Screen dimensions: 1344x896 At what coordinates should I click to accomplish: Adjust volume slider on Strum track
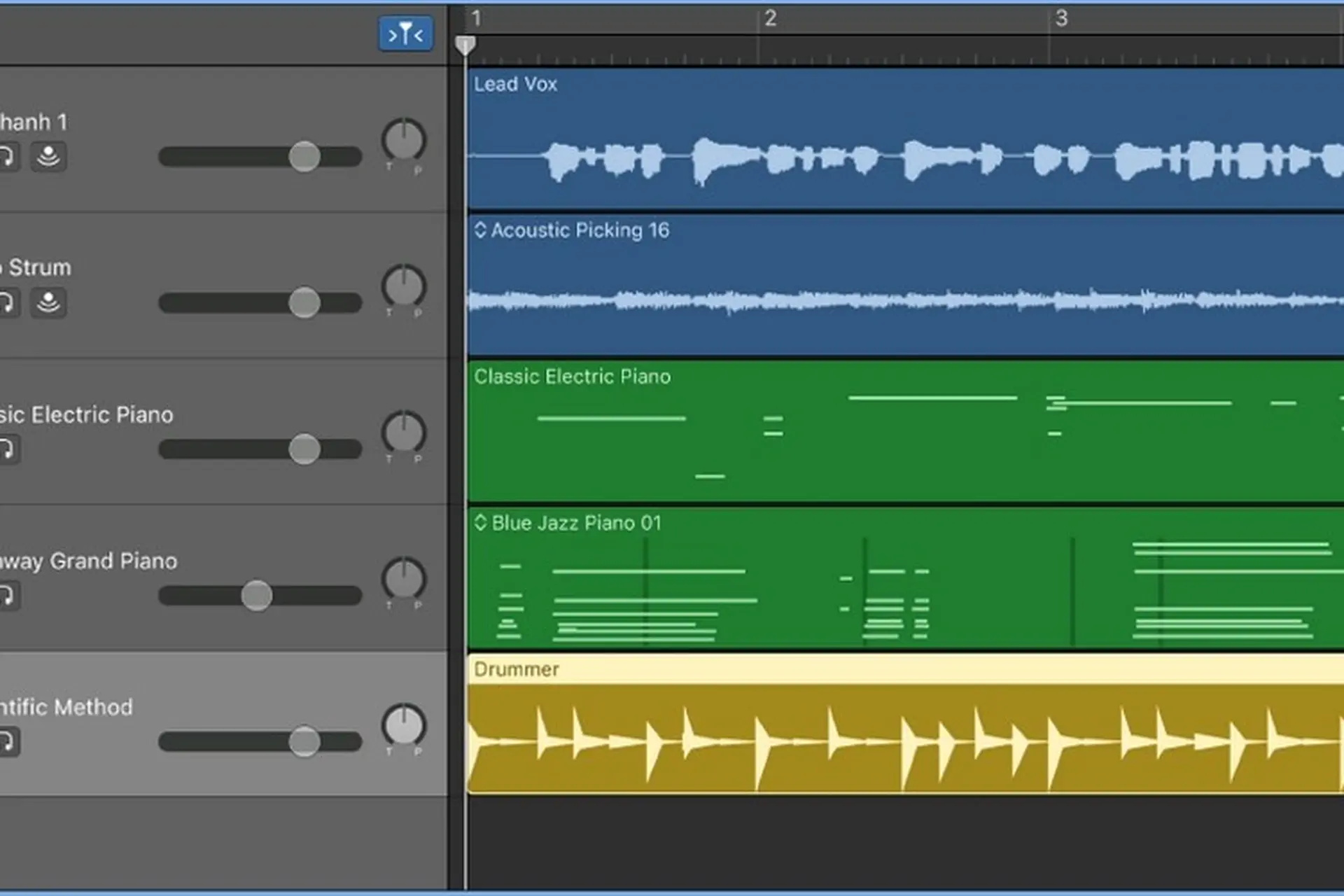(304, 303)
